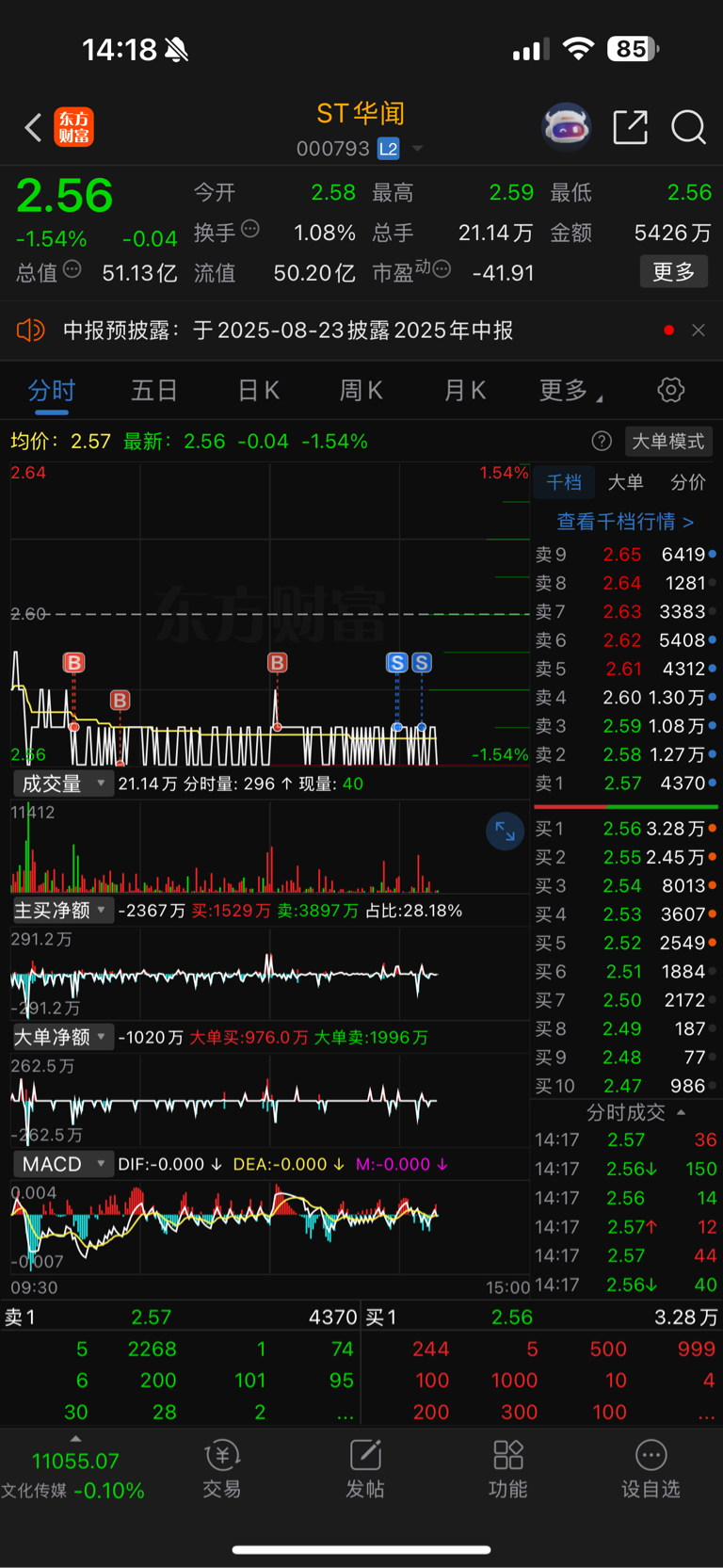The width and height of the screenshot is (723, 1568).
Task: Select the 千档 order book tab
Action: pos(564,482)
